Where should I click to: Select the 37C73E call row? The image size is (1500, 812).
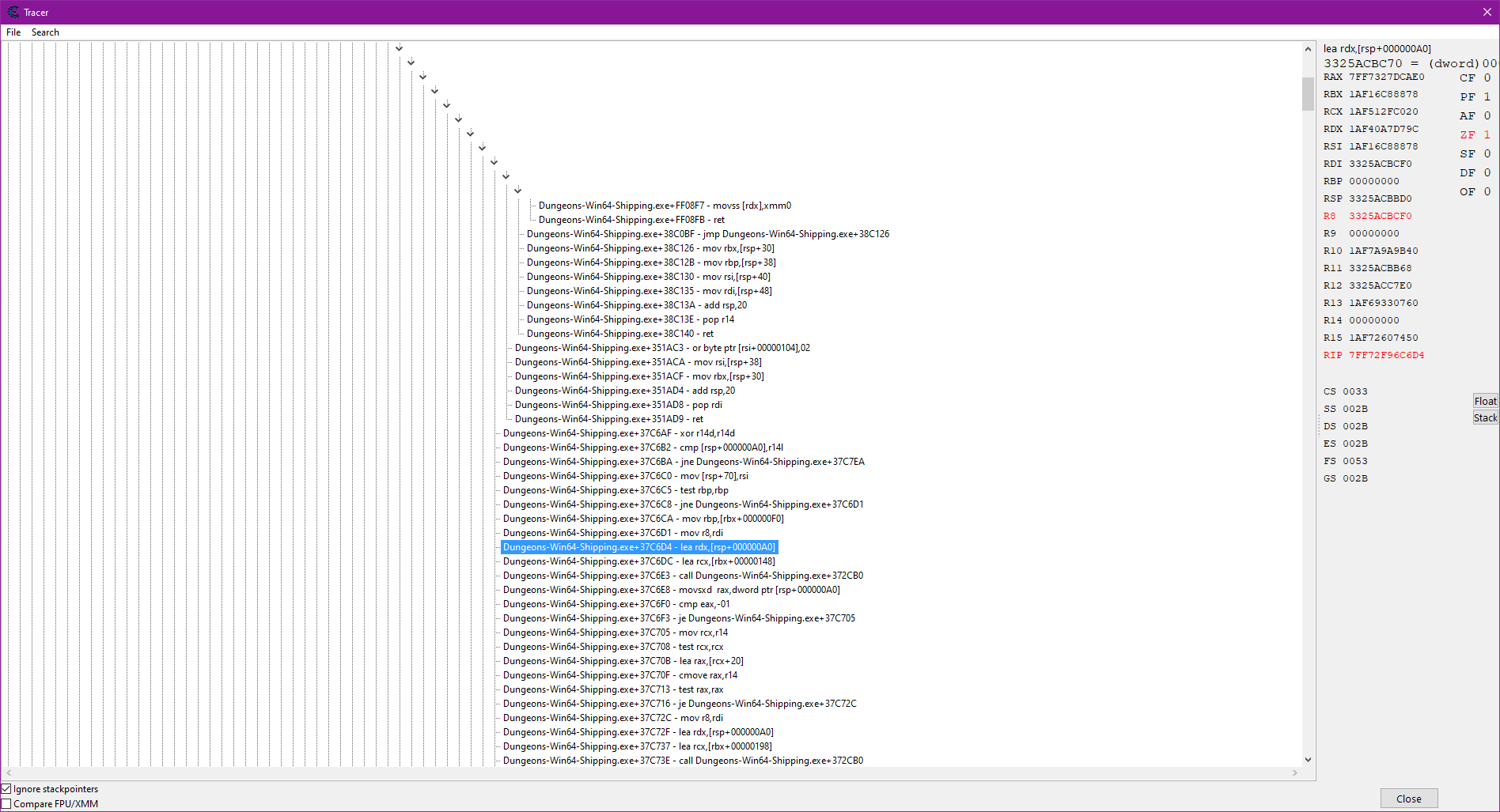[x=683, y=761]
